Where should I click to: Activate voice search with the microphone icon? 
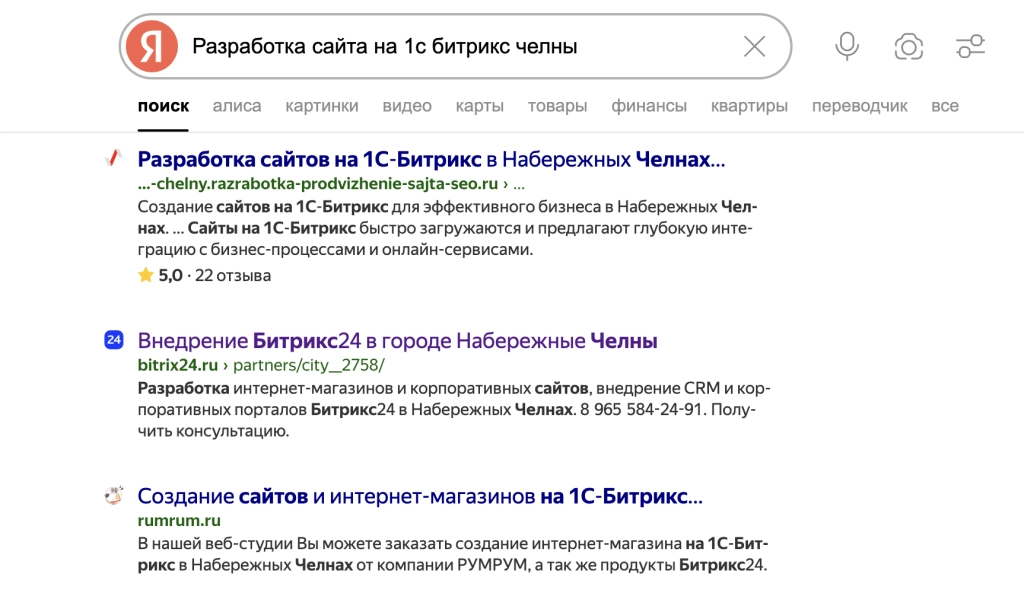coord(847,46)
